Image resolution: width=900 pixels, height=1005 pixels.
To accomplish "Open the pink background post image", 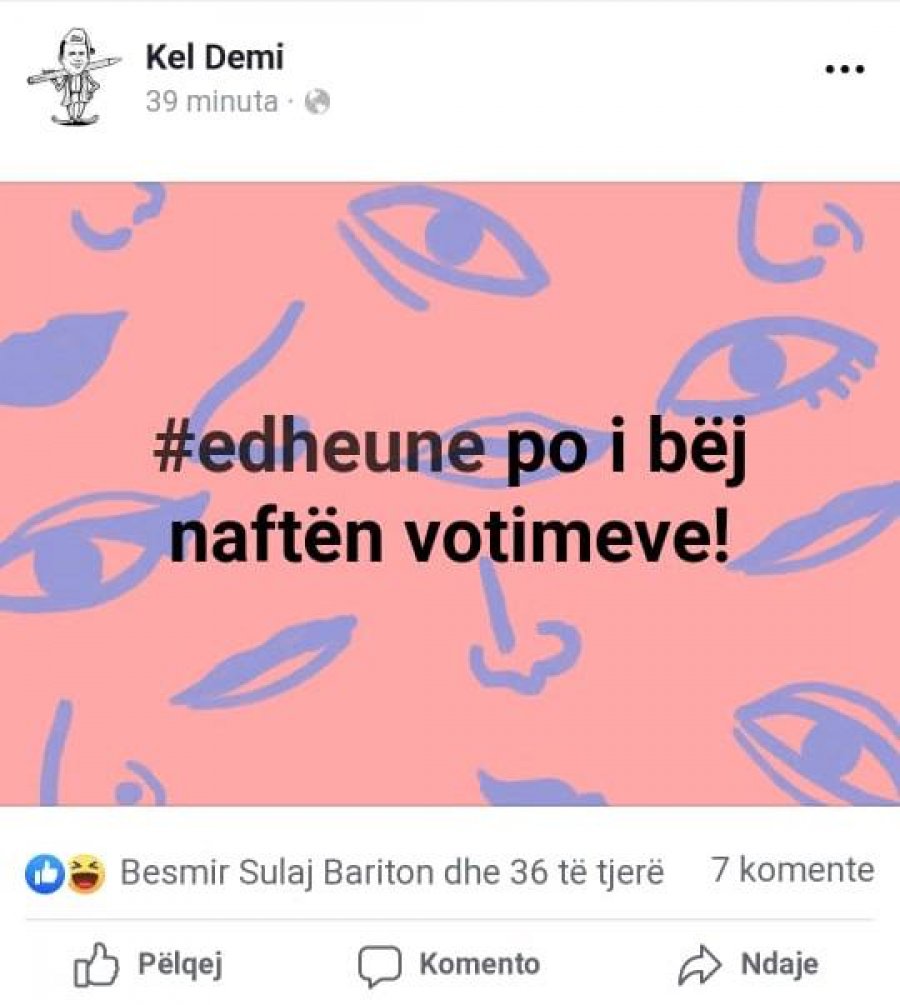I will (450, 494).
